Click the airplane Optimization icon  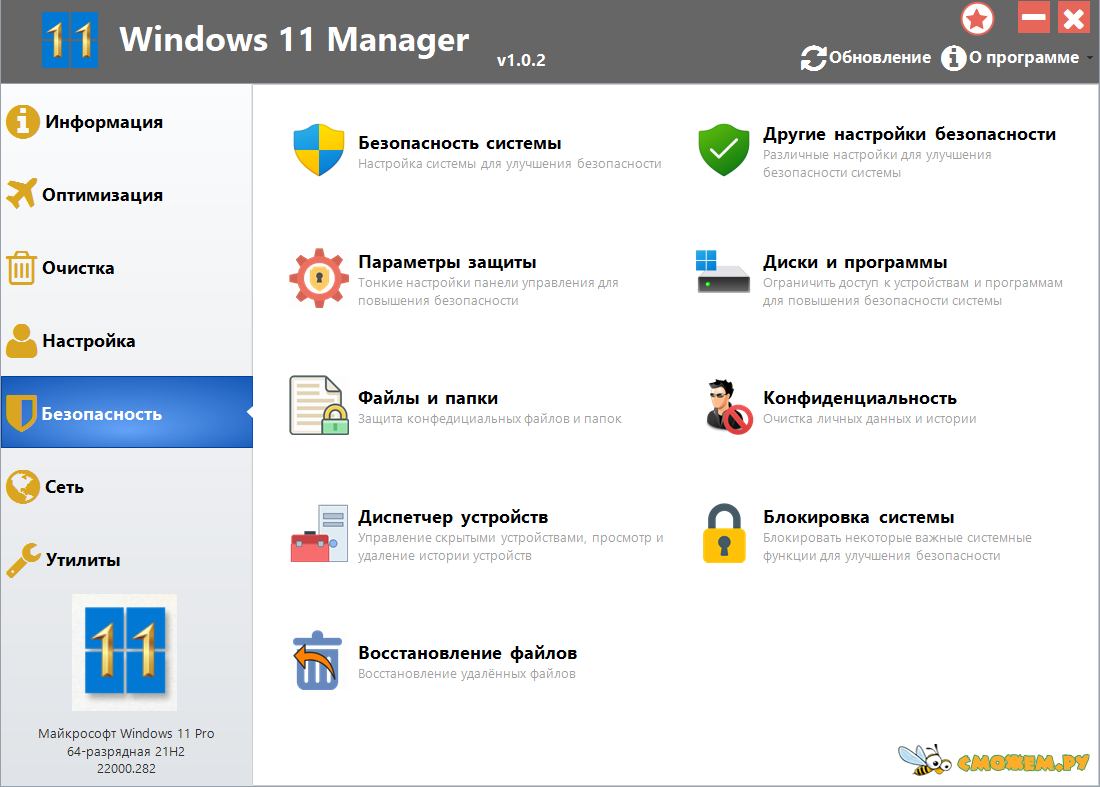coord(22,194)
